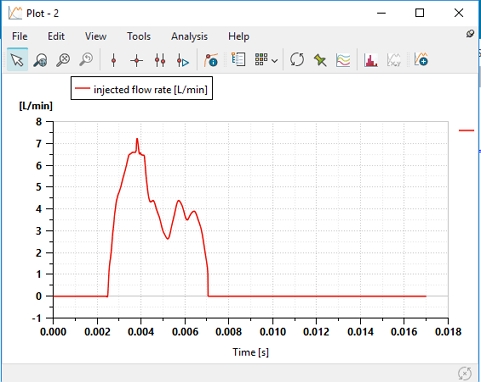Image resolution: width=481 pixels, height=382 pixels.
Task: Show curve information icon
Action: click(211, 60)
